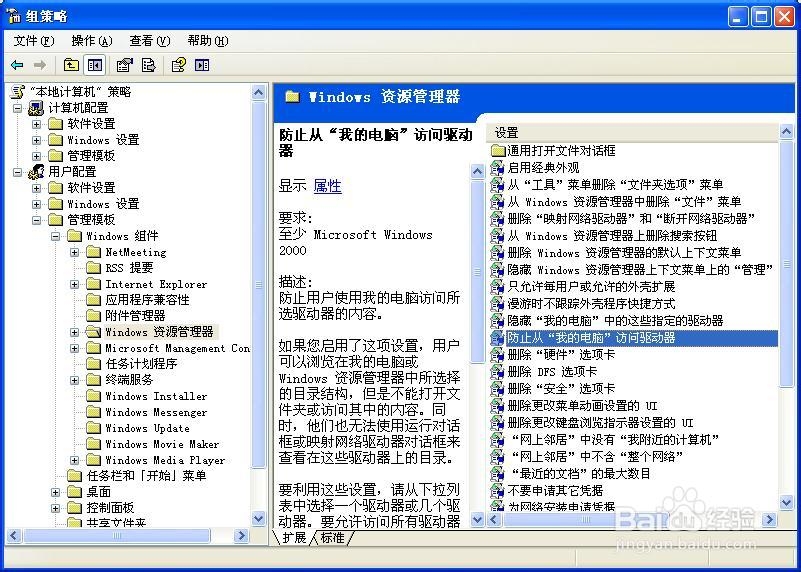801x572 pixels.
Task: Click the policy icon of 启用经典外观
Action: click(x=497, y=168)
